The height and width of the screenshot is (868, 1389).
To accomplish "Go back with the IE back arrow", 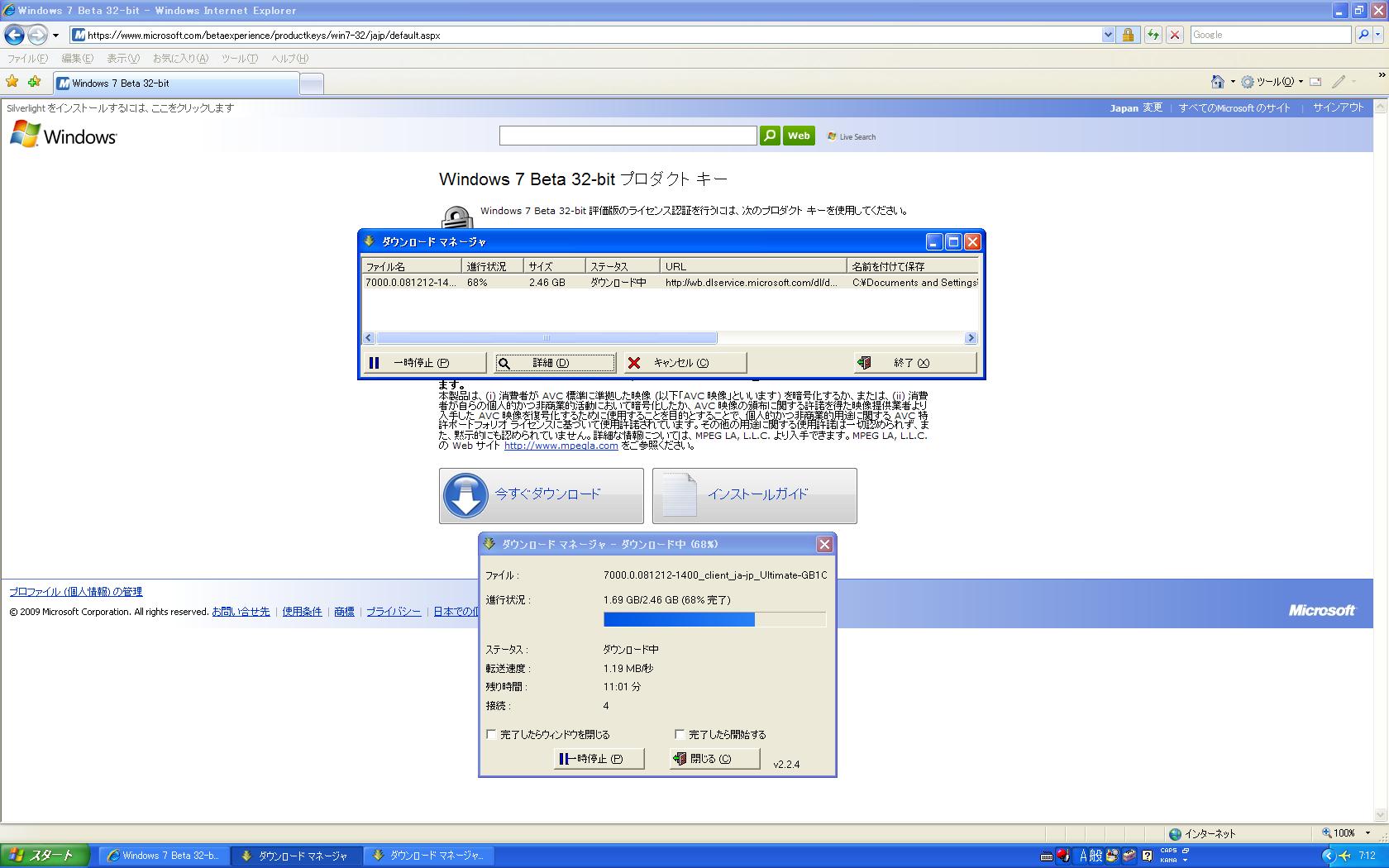I will [14, 35].
